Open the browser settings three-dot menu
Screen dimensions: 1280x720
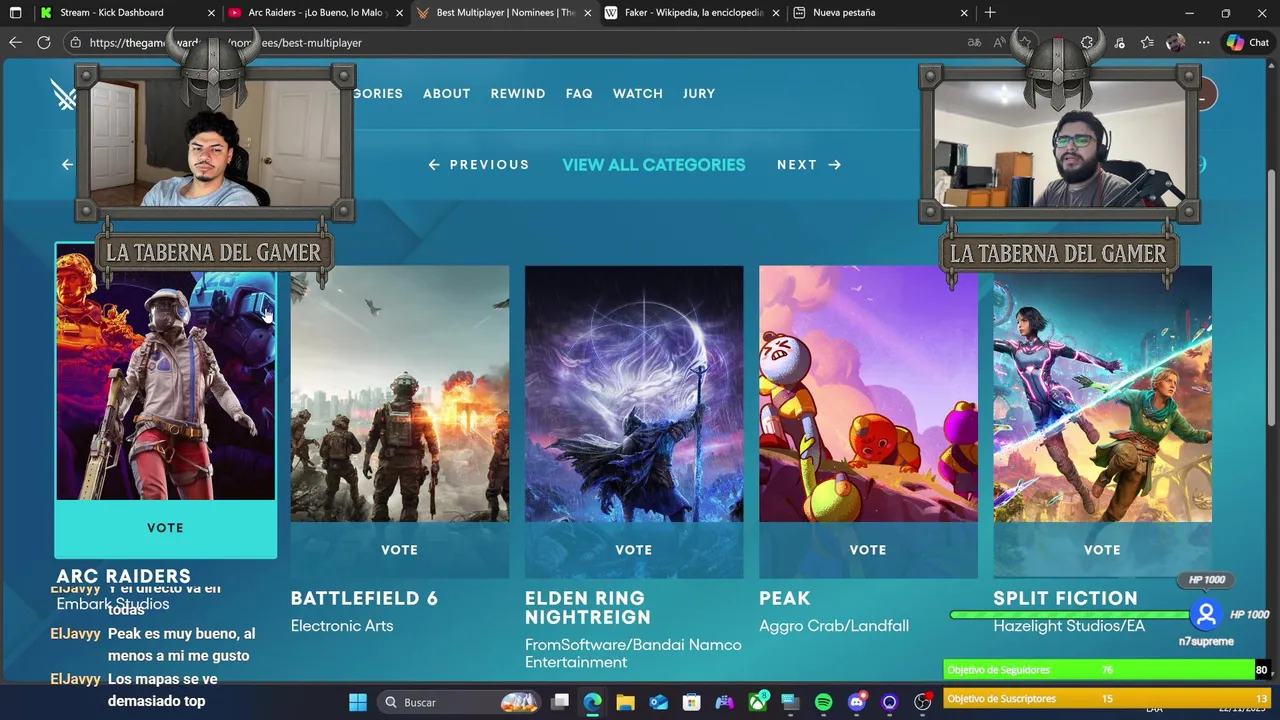click(x=1204, y=42)
